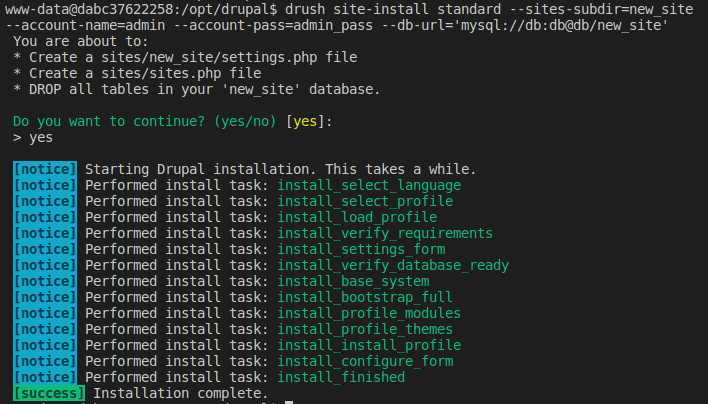Click [notice] tag beside 'Starting Drupal installation'
This screenshot has width=708, height=404.
click(45, 169)
